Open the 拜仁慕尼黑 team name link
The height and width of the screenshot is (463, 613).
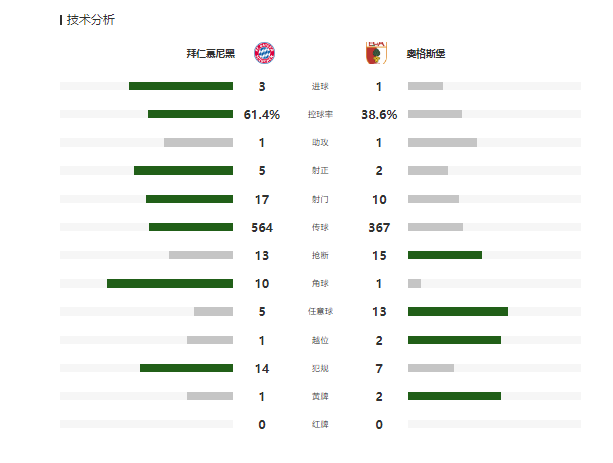[x=211, y=54]
